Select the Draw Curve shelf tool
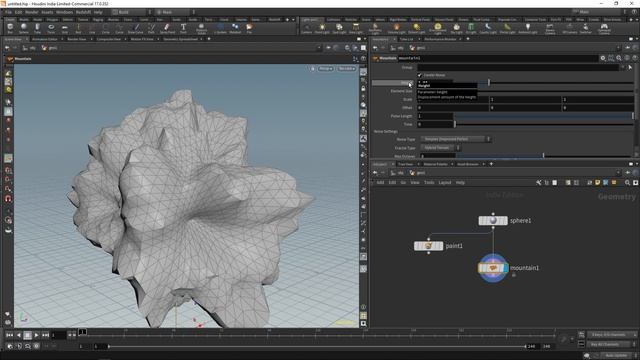 point(136,29)
